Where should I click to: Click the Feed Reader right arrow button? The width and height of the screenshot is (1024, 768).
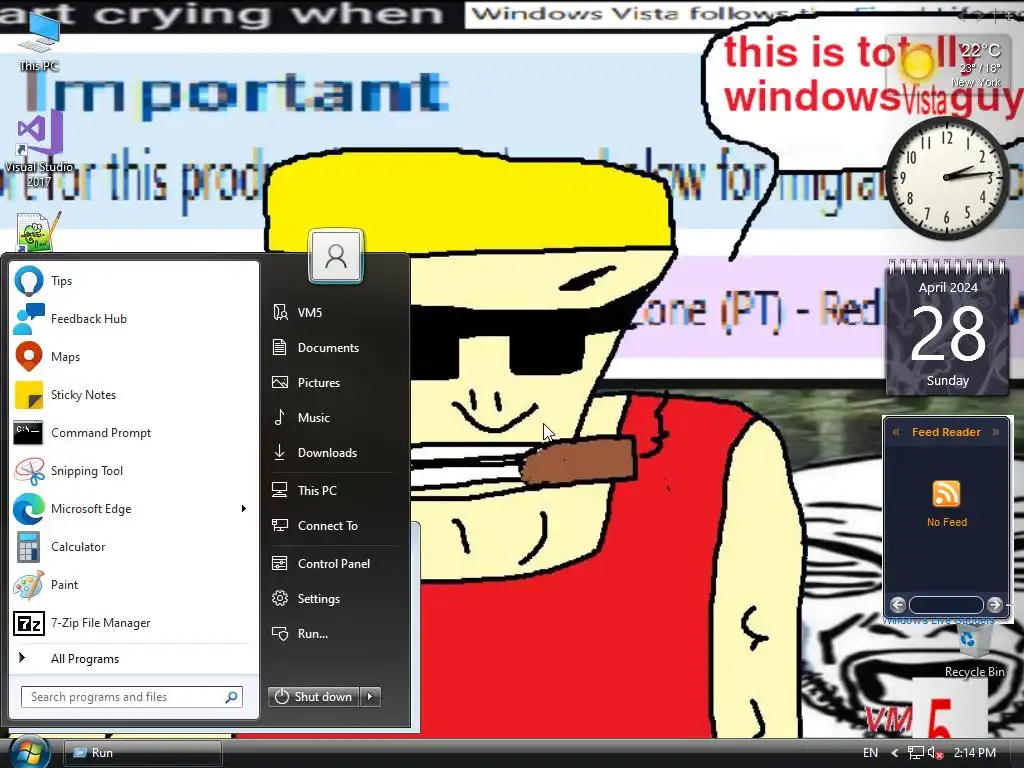[995, 605]
